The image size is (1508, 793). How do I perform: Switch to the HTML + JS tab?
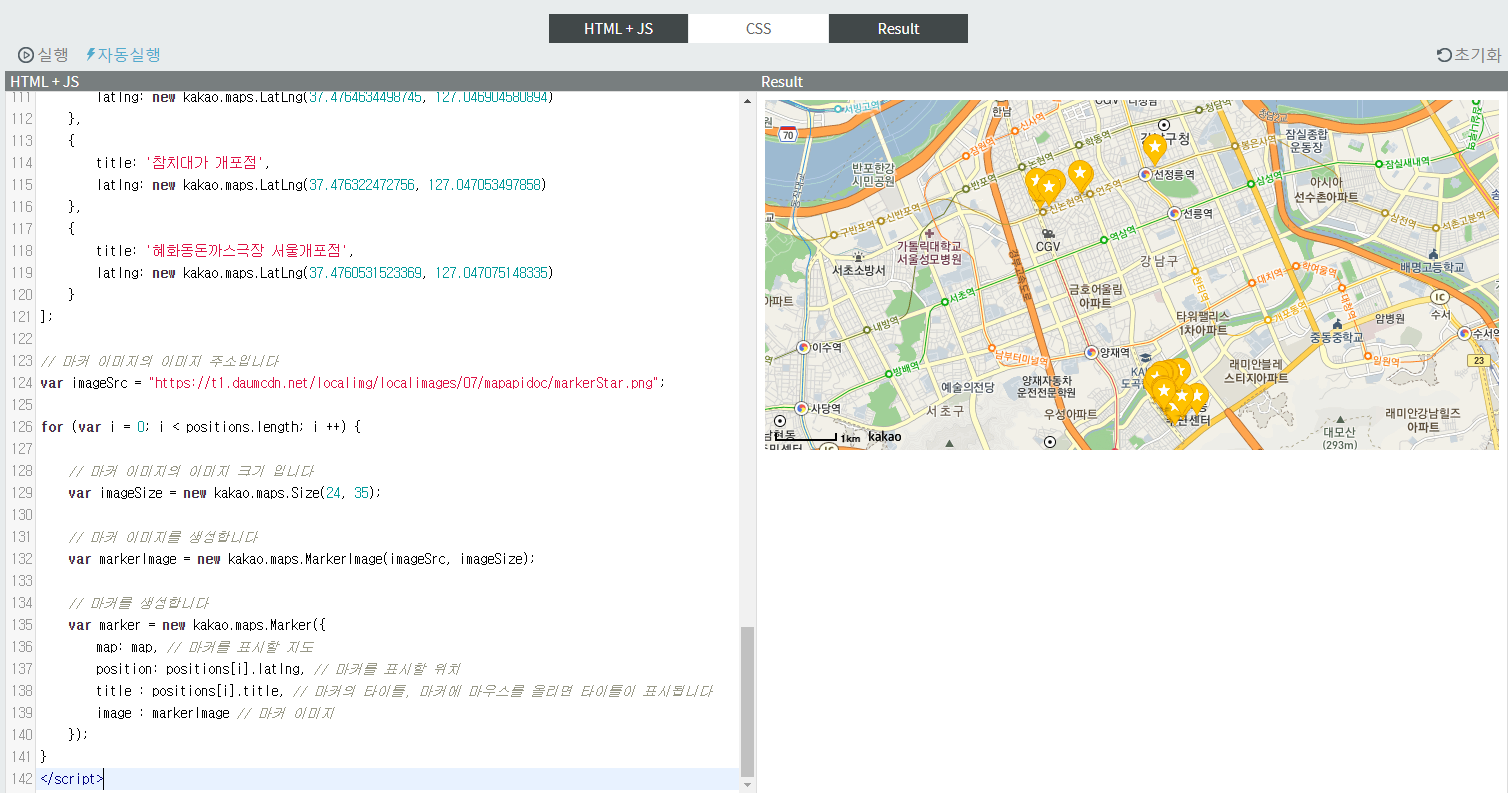pyautogui.click(x=618, y=28)
